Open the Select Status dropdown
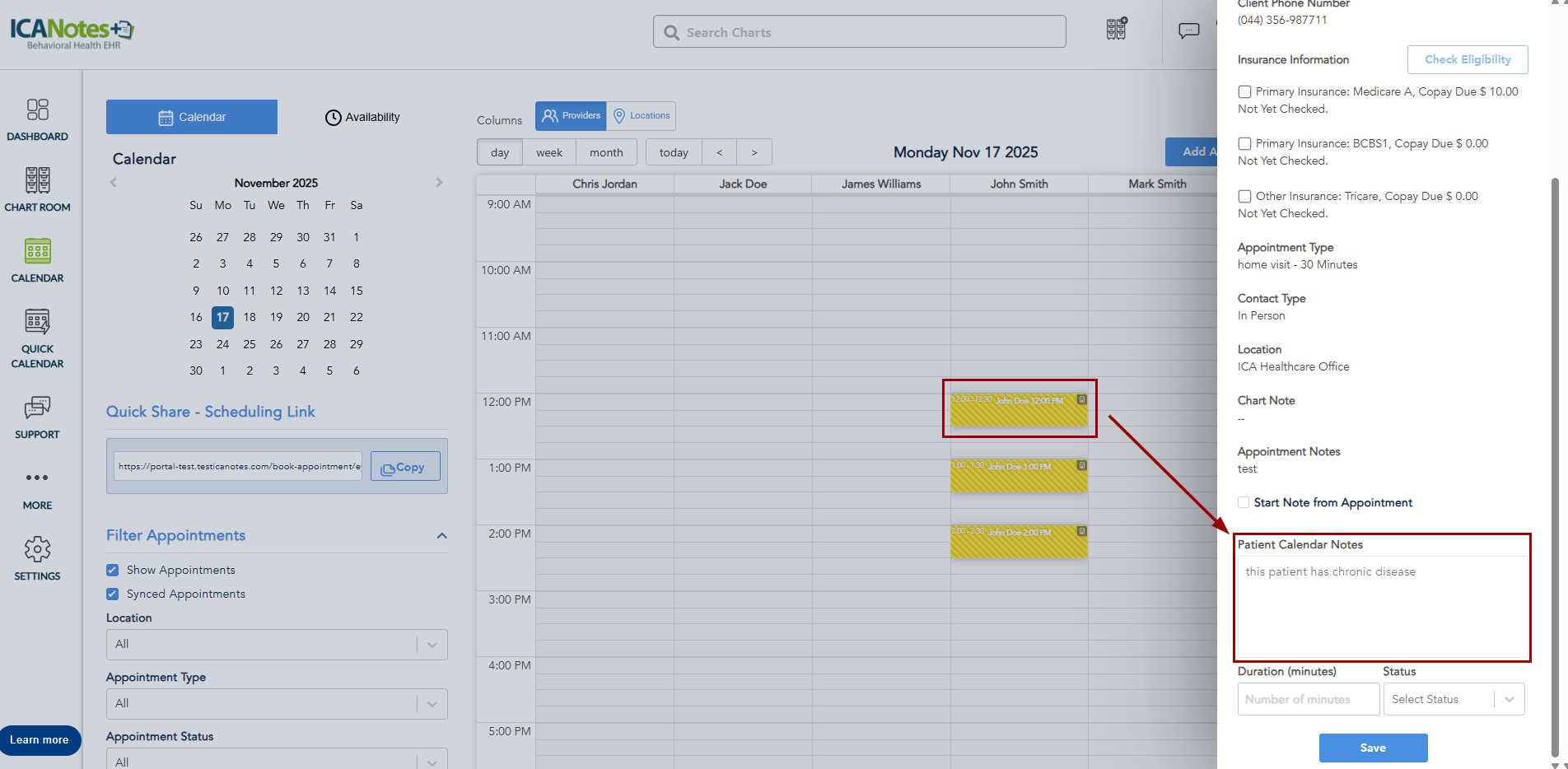 1454,699
